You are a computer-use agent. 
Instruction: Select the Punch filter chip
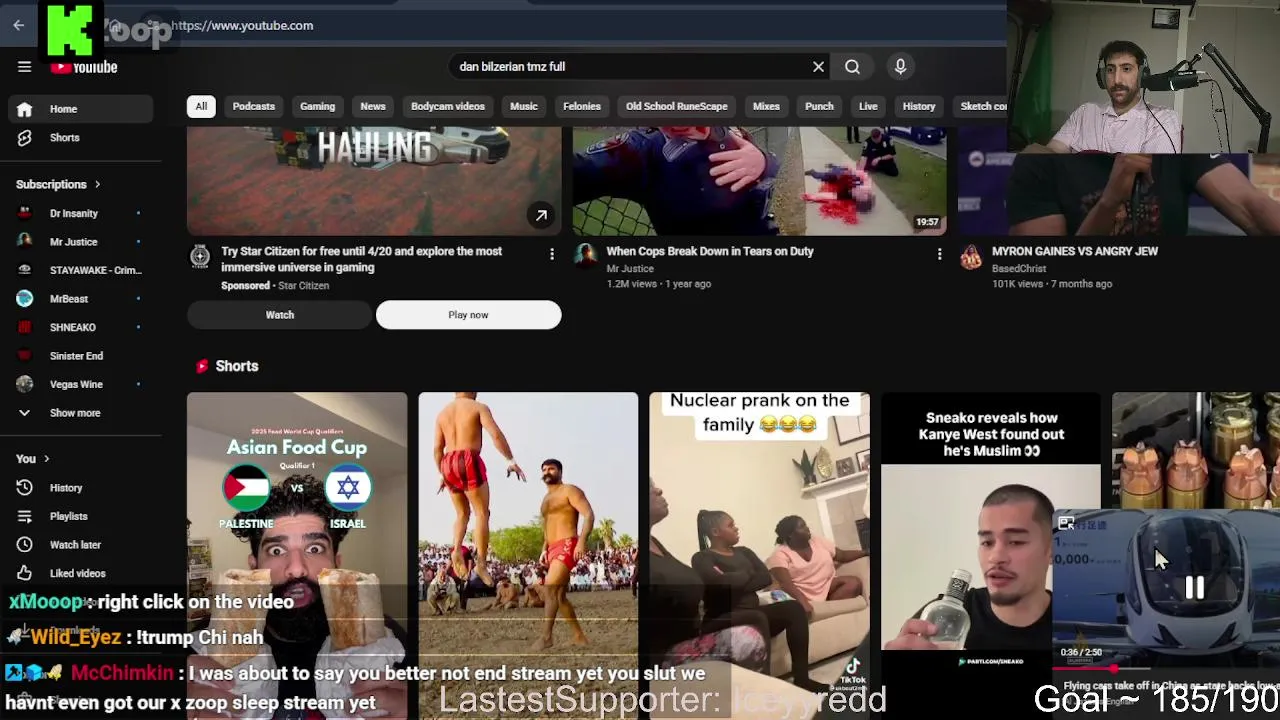(x=819, y=106)
